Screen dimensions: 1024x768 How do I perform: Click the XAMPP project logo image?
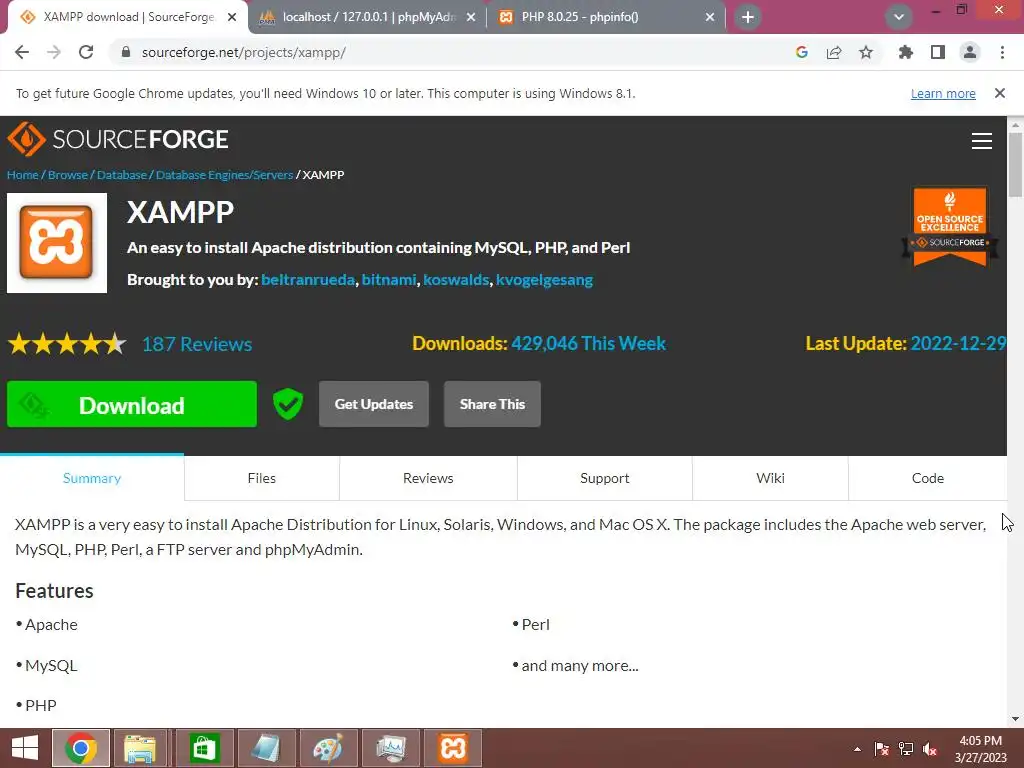(57, 243)
